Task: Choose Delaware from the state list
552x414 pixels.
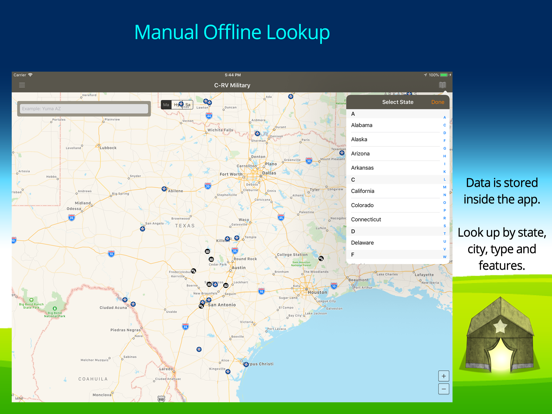Action: pos(394,243)
